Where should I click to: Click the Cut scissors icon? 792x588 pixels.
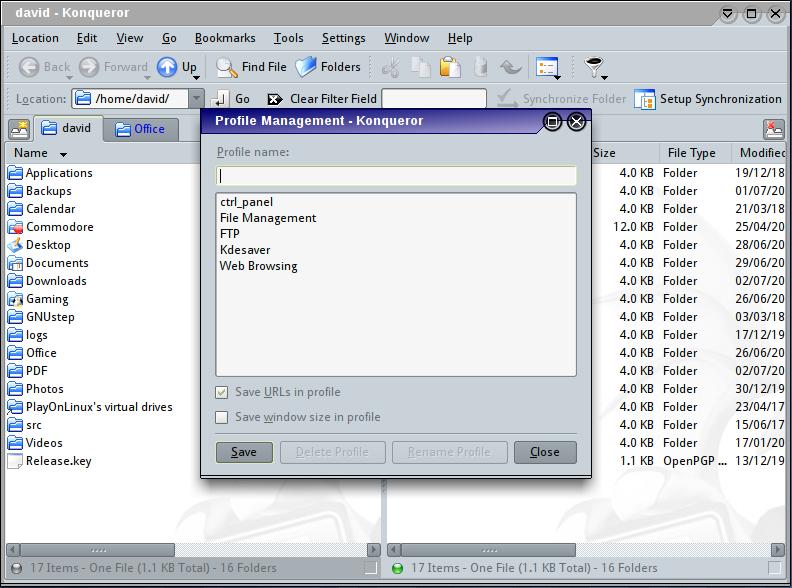390,67
